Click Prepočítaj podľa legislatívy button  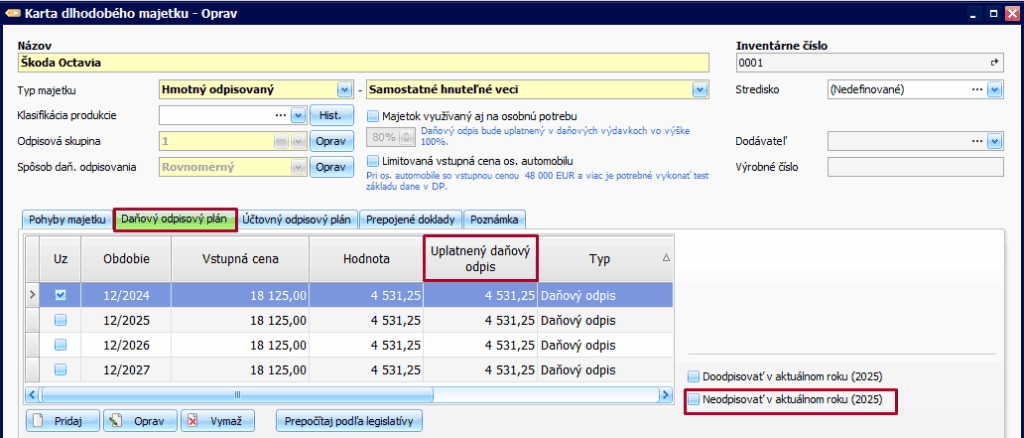coord(350,420)
